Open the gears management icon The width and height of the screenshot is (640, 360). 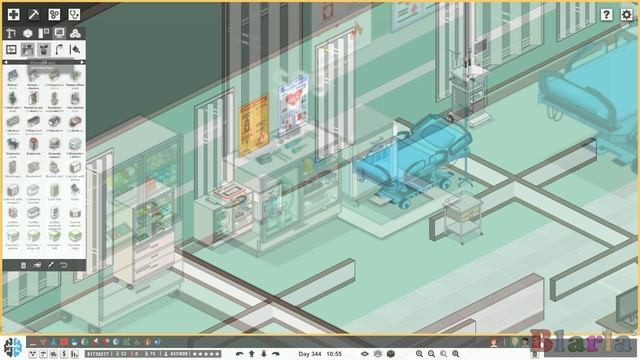(54, 14)
